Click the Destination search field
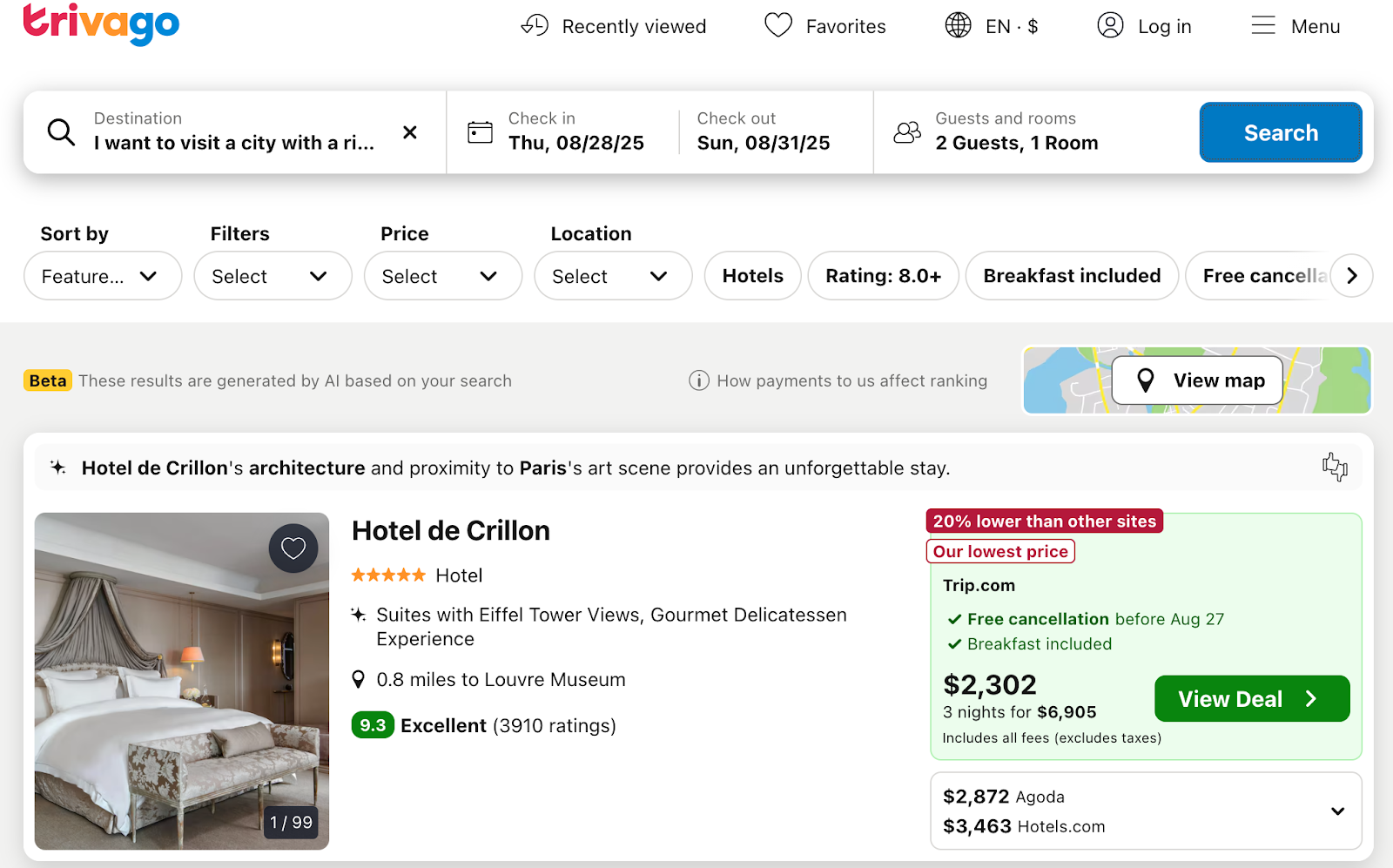The image size is (1393, 868). (234, 131)
